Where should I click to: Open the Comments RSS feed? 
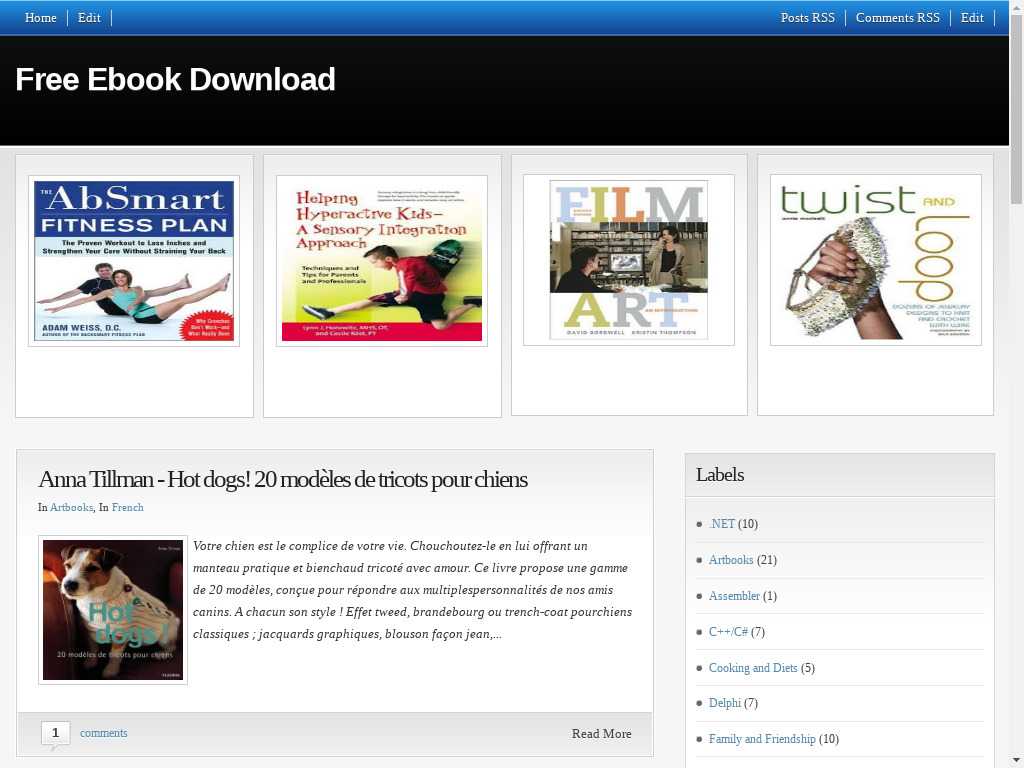click(897, 18)
